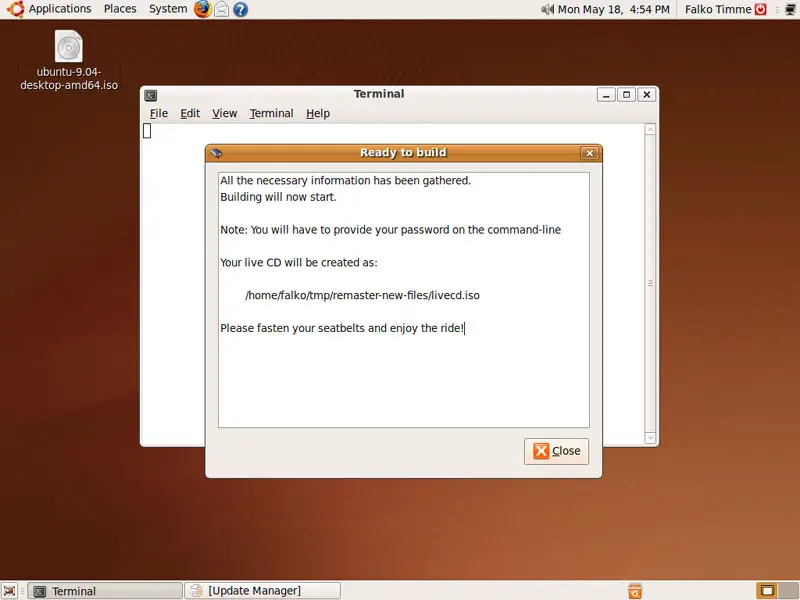Click the Terminal vertical scrollbar handle

tap(650, 283)
